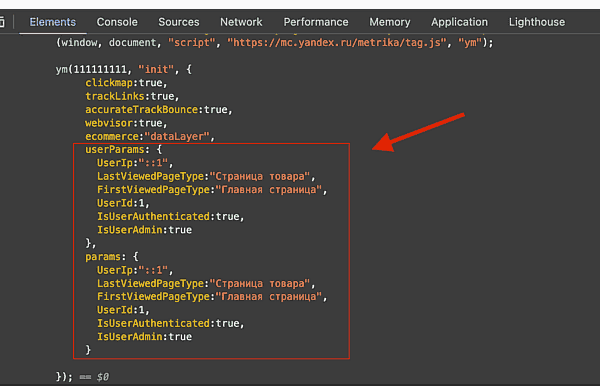Click UserIp line under params
Image resolution: width=600 pixels, height=386 pixels.
pos(135,270)
